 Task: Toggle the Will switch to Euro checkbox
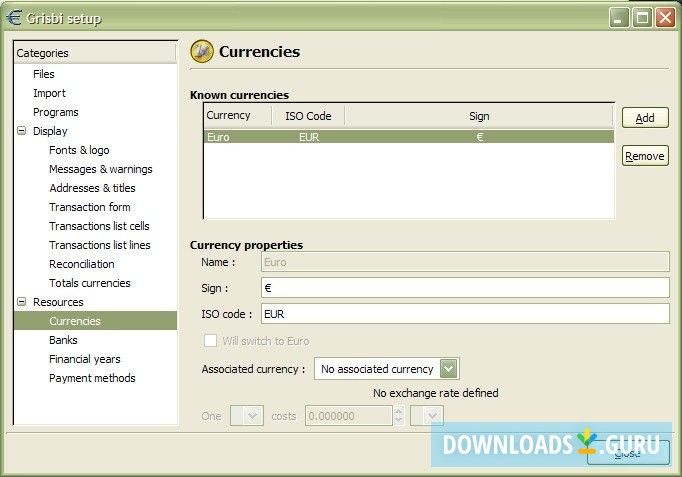click(x=211, y=340)
